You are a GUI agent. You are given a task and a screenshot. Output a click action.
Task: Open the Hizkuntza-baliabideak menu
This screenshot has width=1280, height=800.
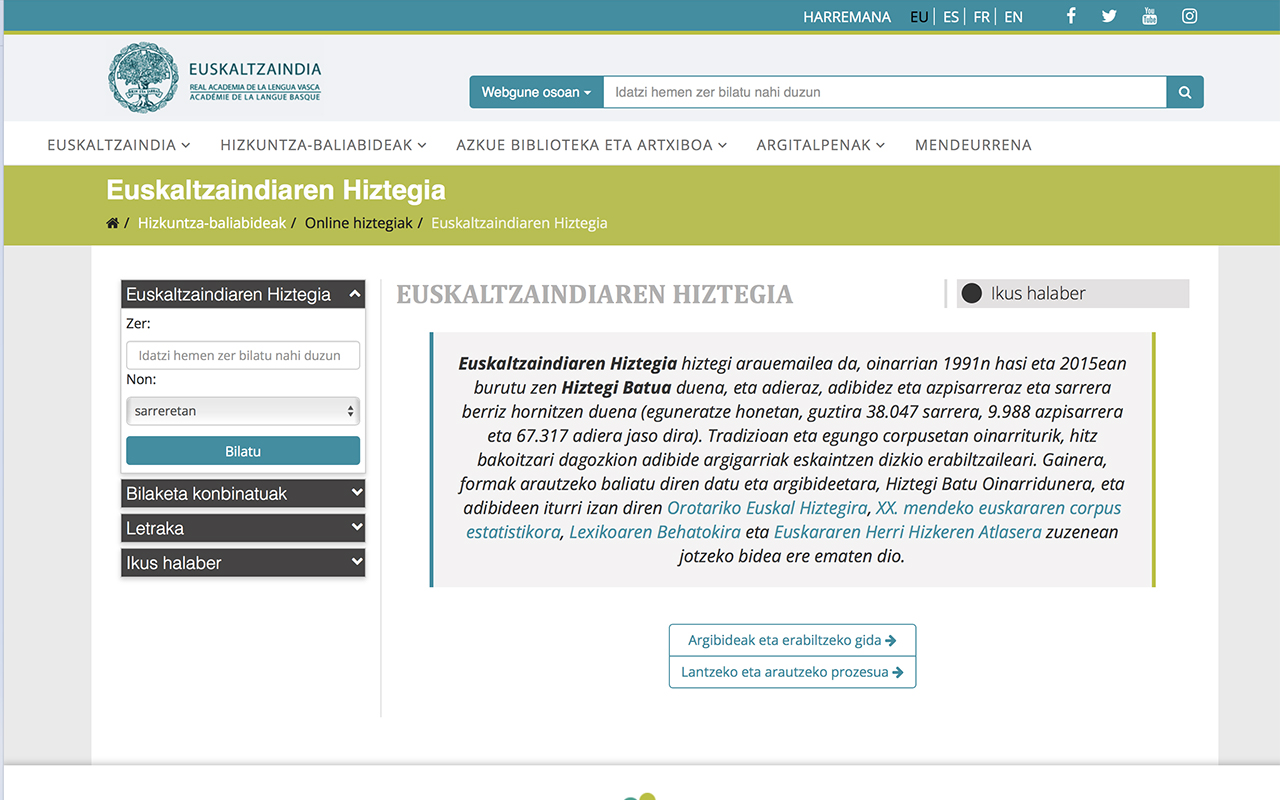tap(323, 145)
